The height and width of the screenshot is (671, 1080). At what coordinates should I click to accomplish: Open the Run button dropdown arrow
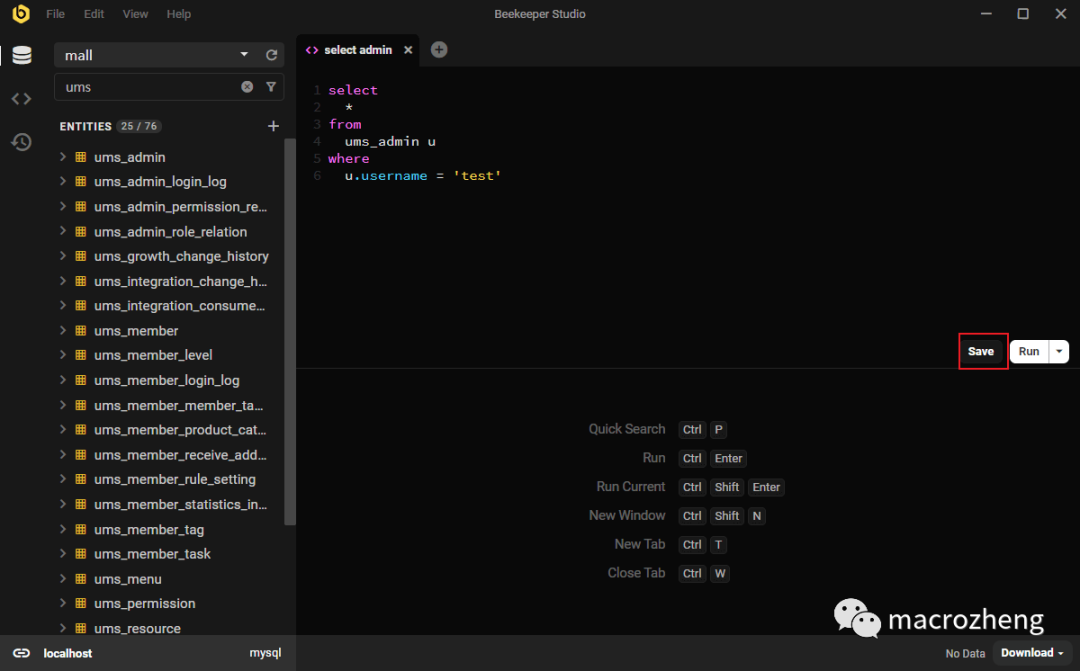[x=1059, y=351]
